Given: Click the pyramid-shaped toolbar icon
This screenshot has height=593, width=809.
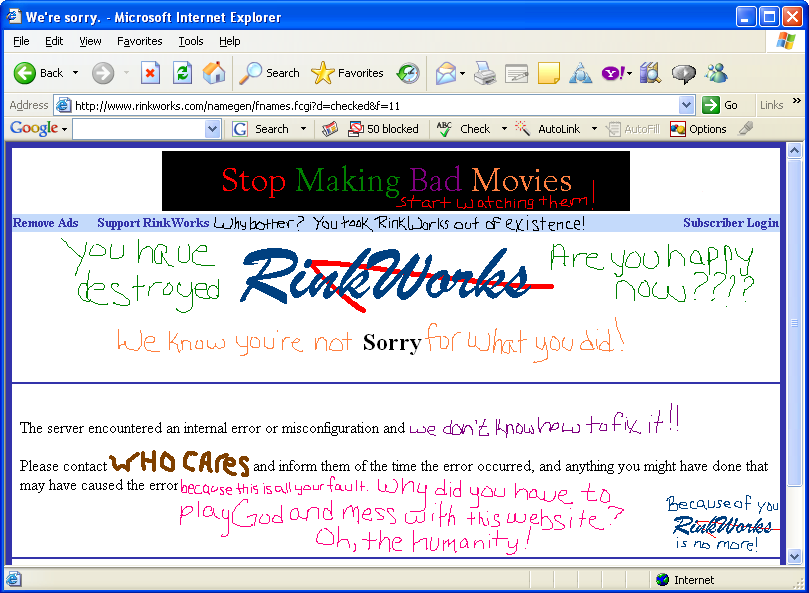Looking at the screenshot, I should pyautogui.click(x=580, y=73).
